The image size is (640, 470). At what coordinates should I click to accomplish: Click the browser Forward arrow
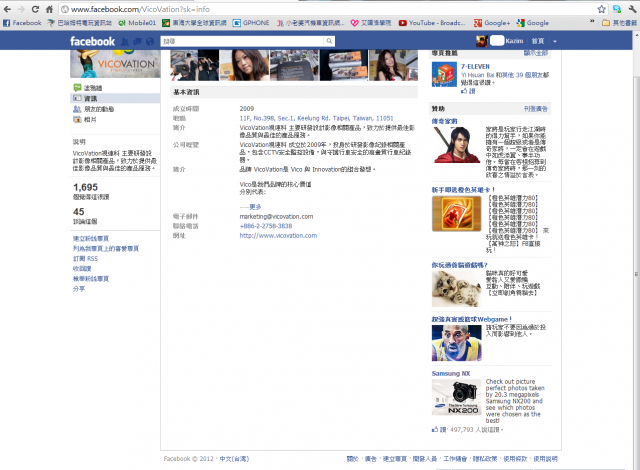(x=21, y=9)
